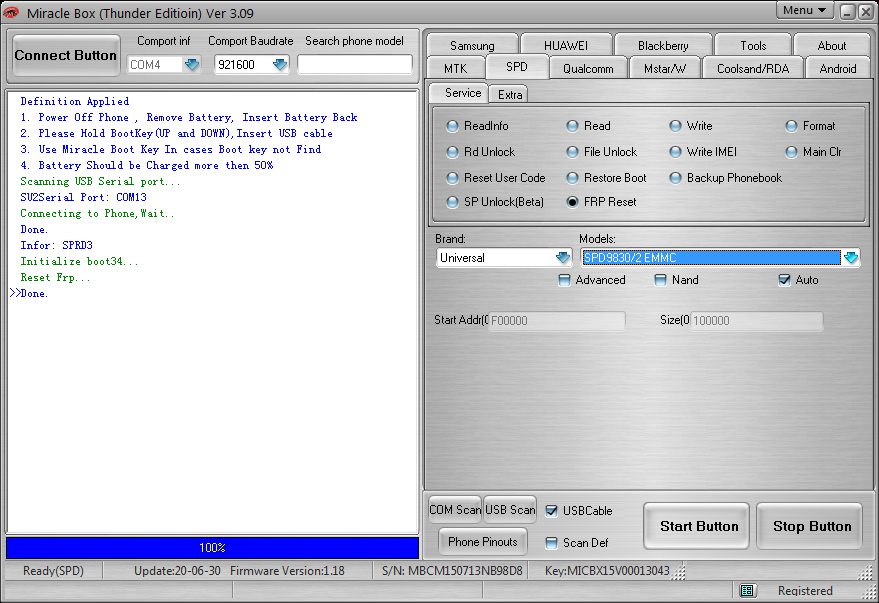Select the SPD tab
This screenshot has height=603, width=879.
coord(516,67)
